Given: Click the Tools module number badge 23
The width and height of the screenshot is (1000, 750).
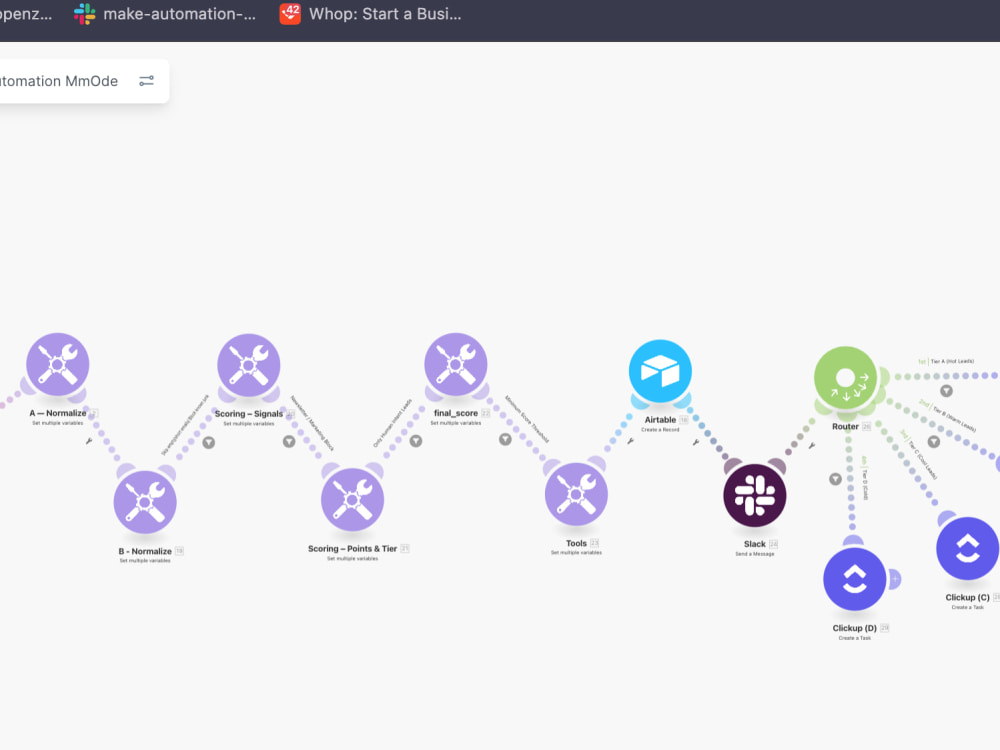Looking at the screenshot, I should click(x=594, y=543).
